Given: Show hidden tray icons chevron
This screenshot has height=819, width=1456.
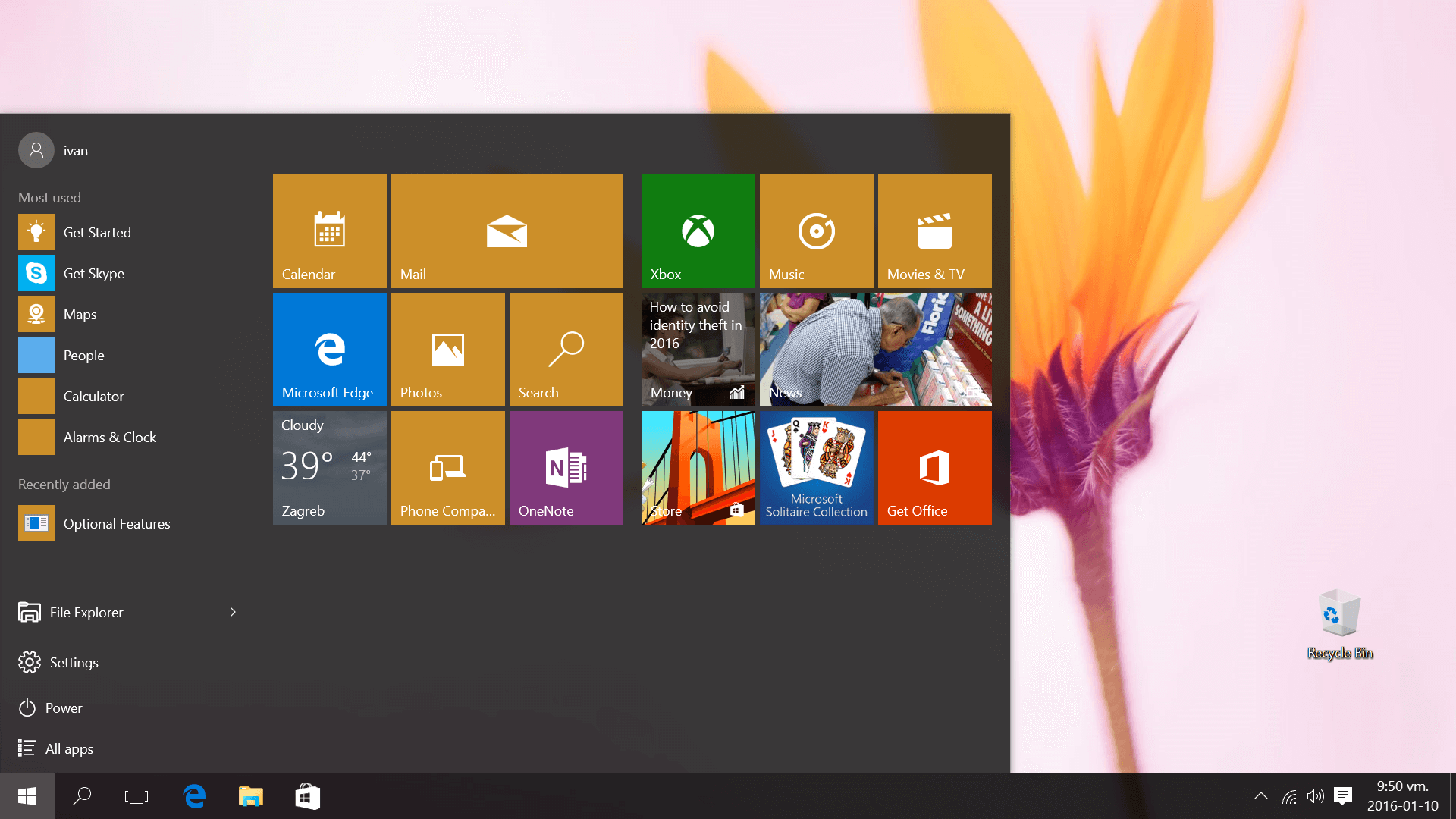Looking at the screenshot, I should [1260, 796].
